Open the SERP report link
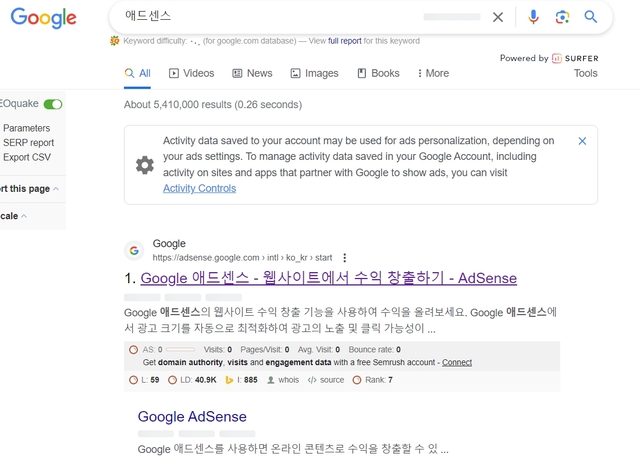 [x=29, y=143]
